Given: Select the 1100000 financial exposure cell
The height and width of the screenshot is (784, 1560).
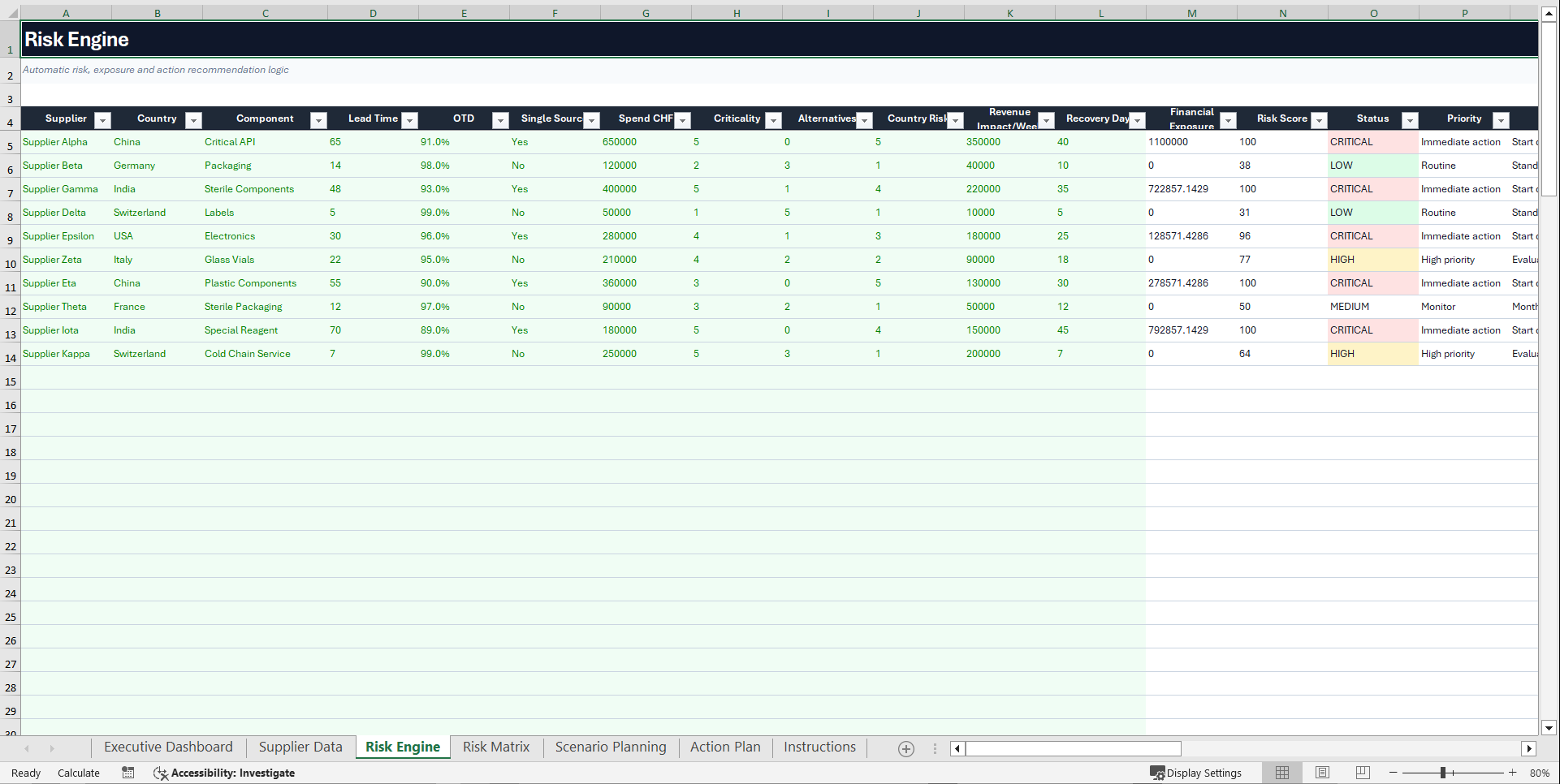Looking at the screenshot, I should click(x=1191, y=142).
